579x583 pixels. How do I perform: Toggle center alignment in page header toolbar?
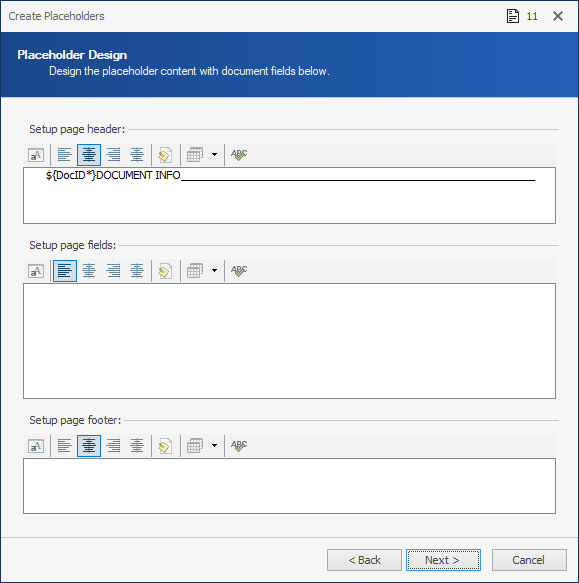pos(89,155)
